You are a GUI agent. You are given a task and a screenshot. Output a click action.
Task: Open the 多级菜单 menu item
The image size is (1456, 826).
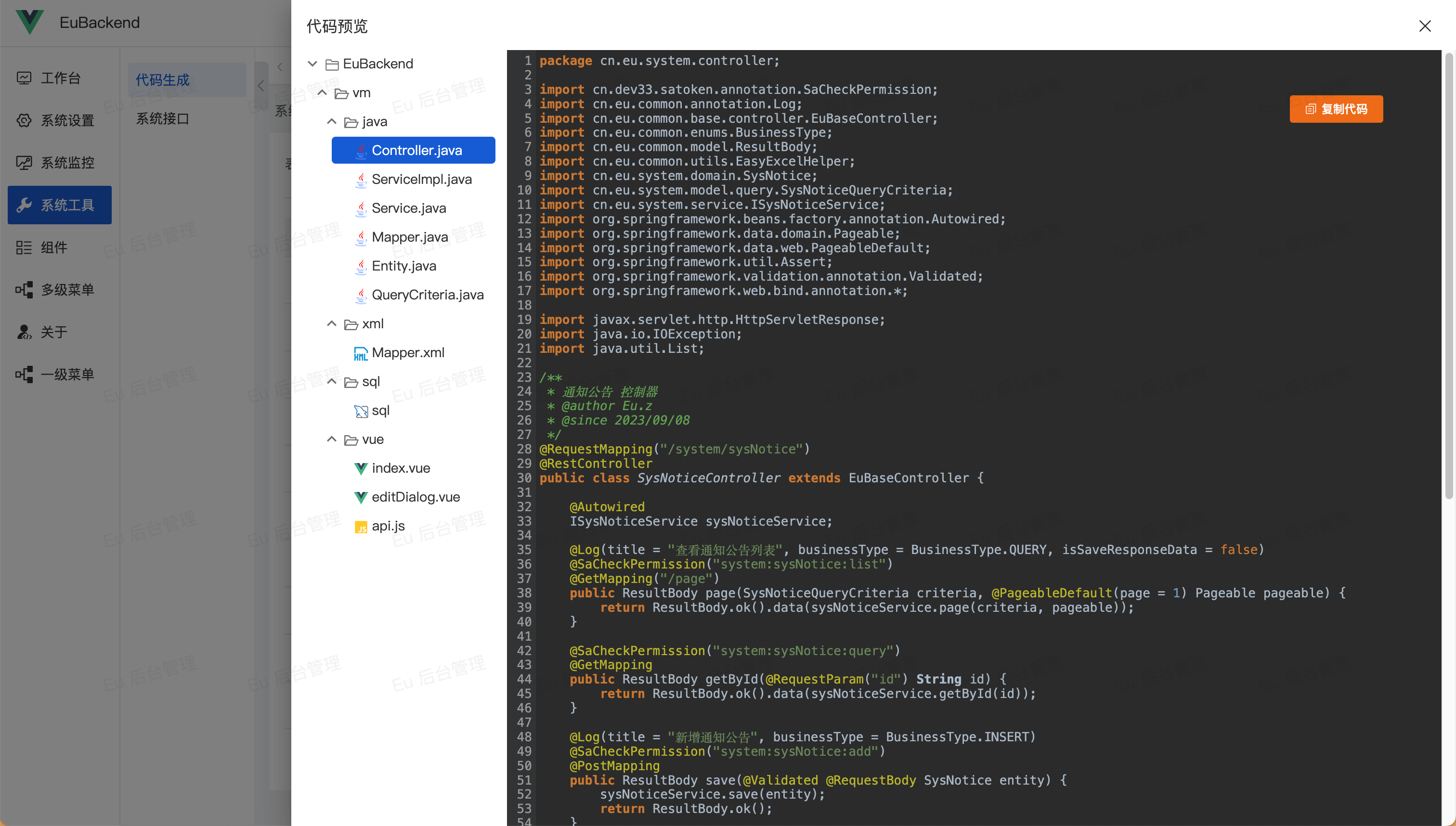[60, 290]
